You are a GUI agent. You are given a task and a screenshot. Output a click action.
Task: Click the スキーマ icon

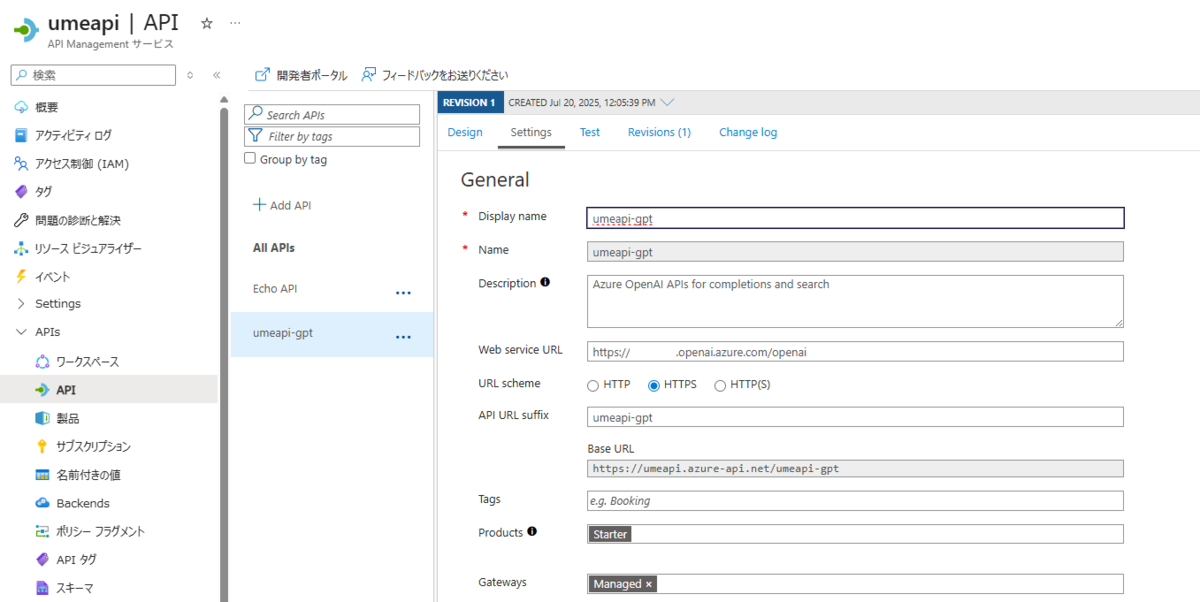point(42,588)
